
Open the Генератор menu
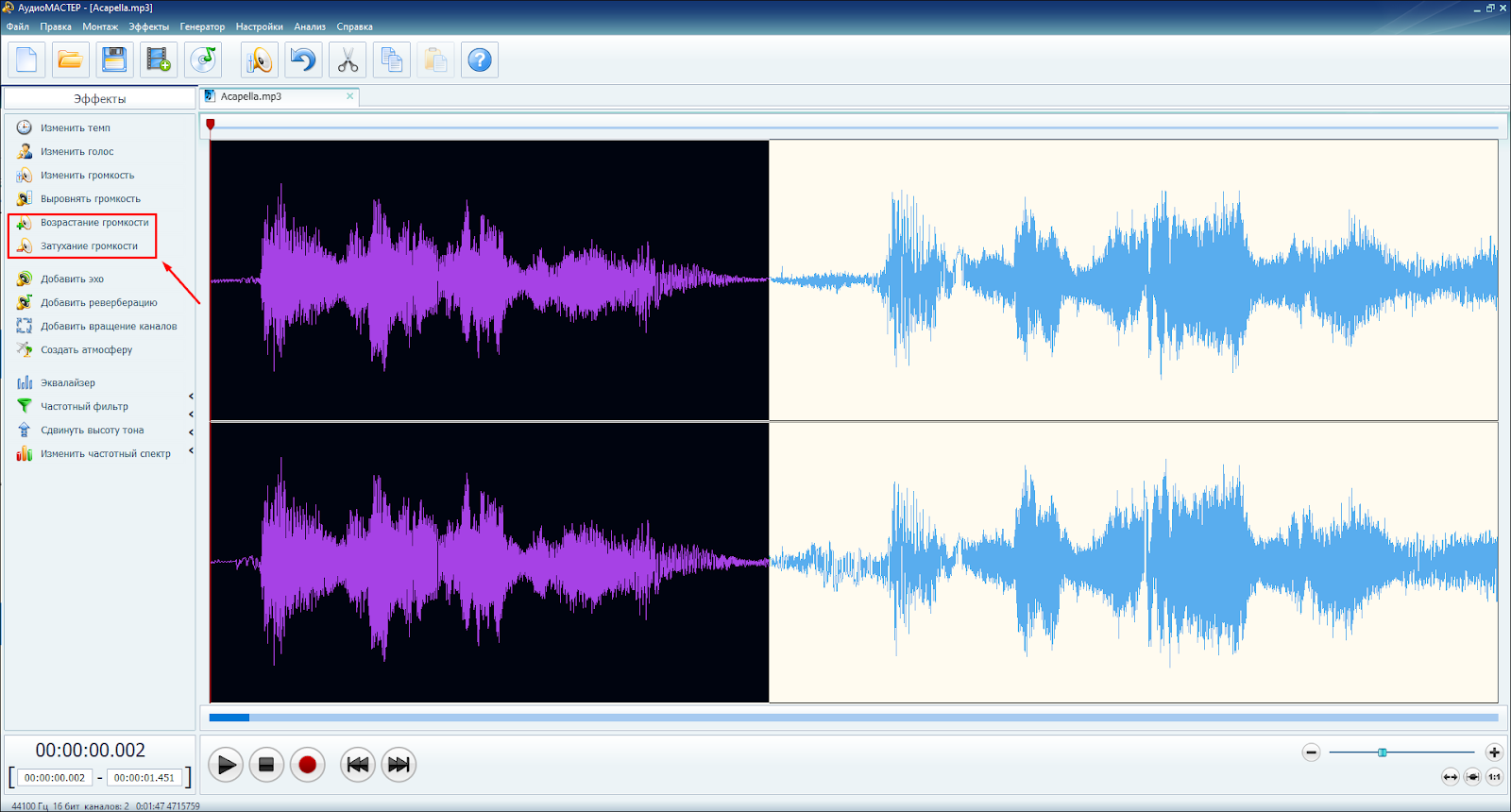click(202, 26)
